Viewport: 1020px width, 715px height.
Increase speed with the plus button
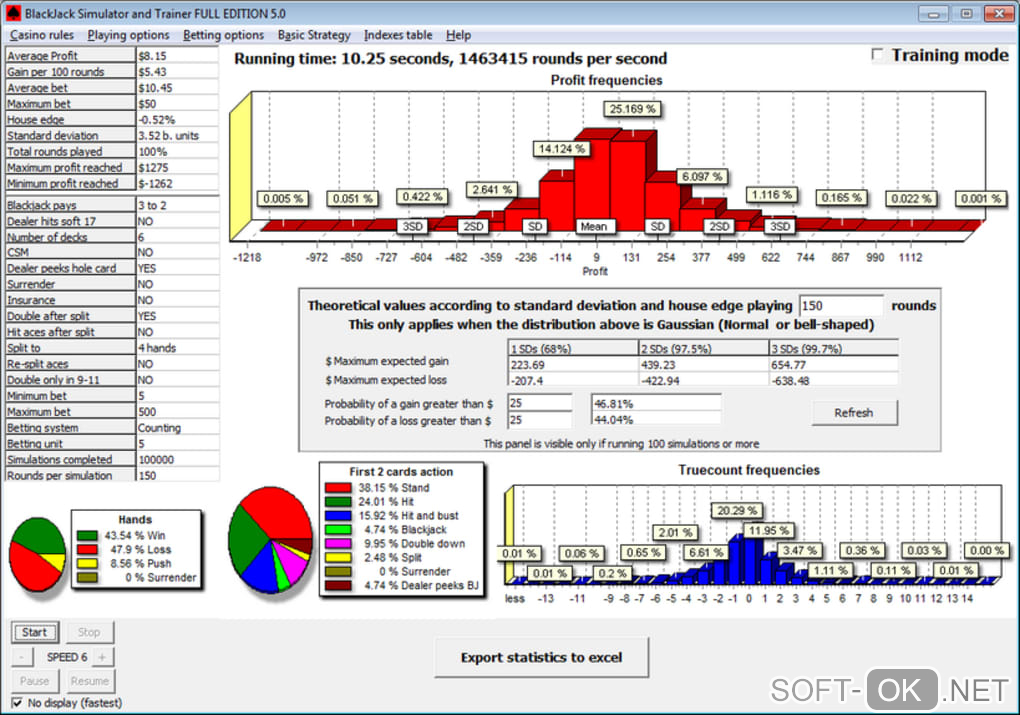102,657
